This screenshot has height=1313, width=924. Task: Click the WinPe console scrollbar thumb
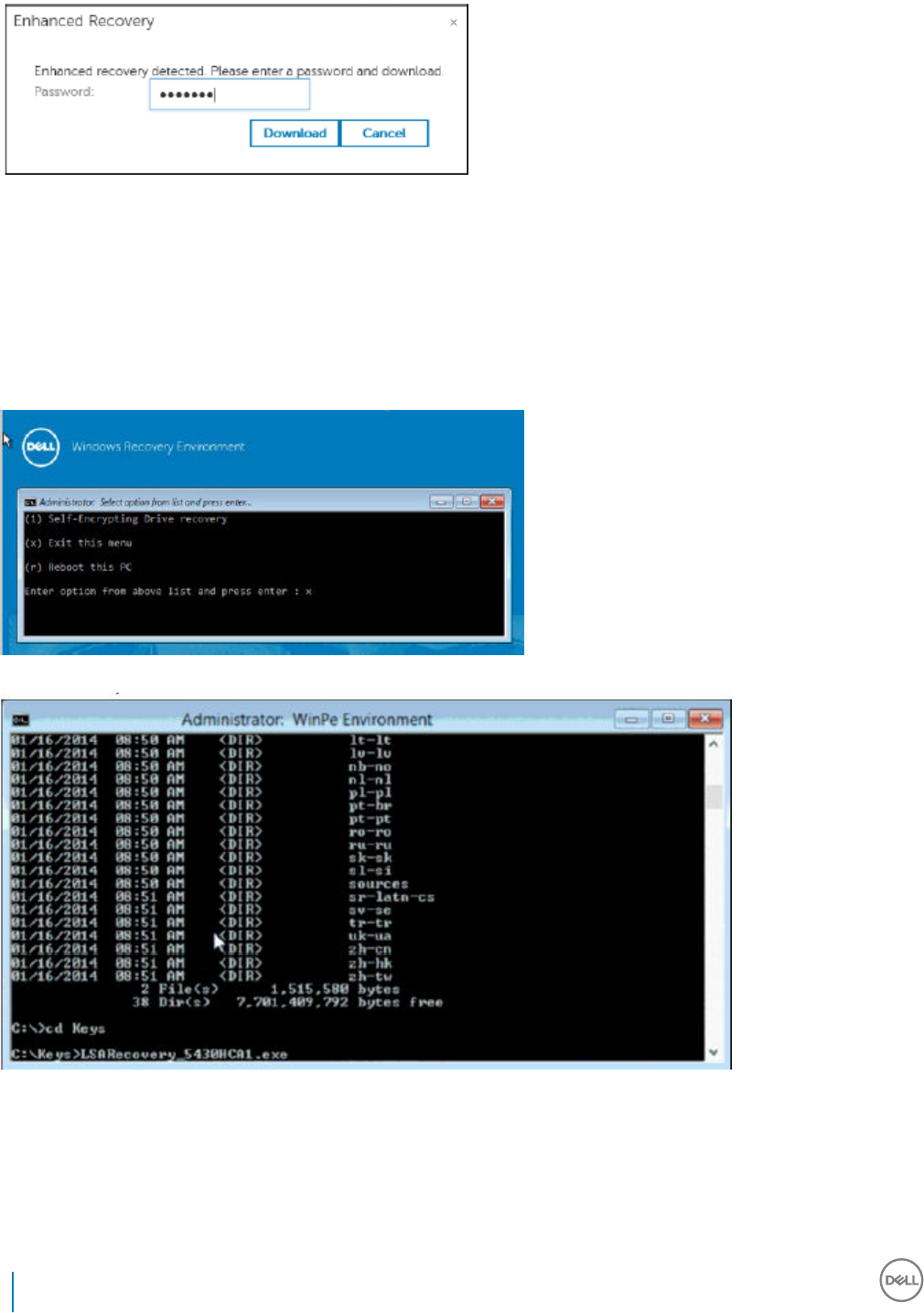point(714,796)
